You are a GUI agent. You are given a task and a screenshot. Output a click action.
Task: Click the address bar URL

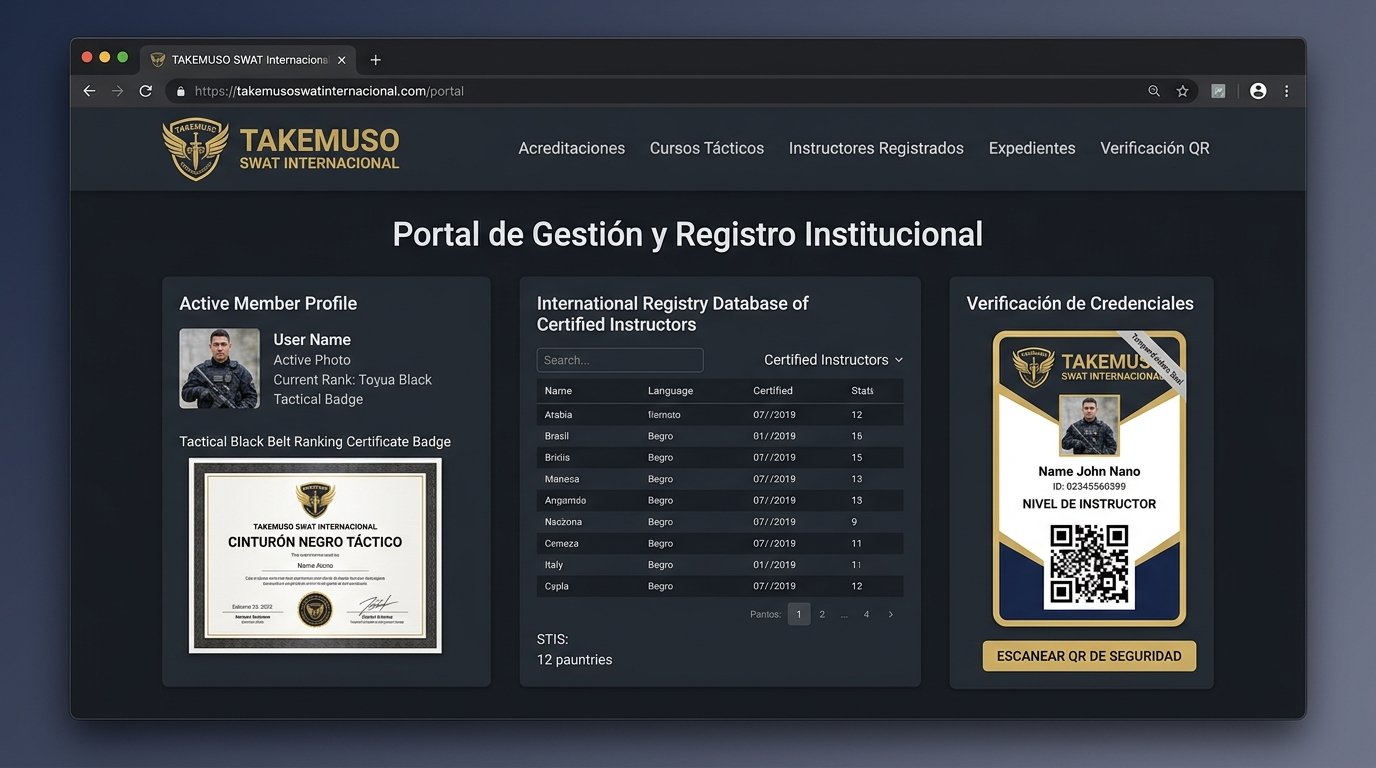330,91
